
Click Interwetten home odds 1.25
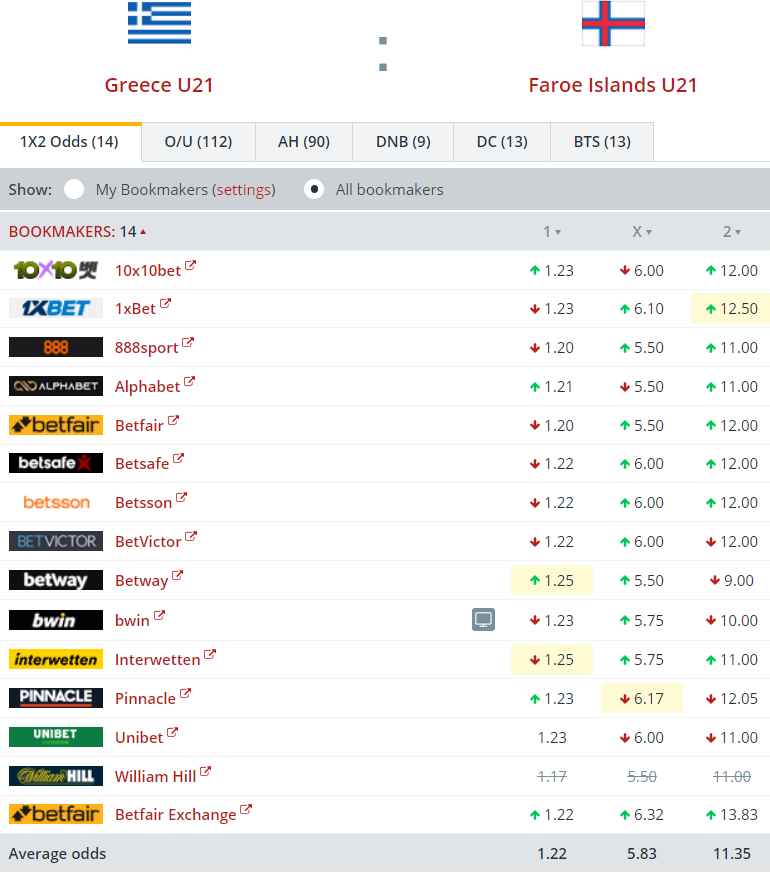[x=552, y=659]
